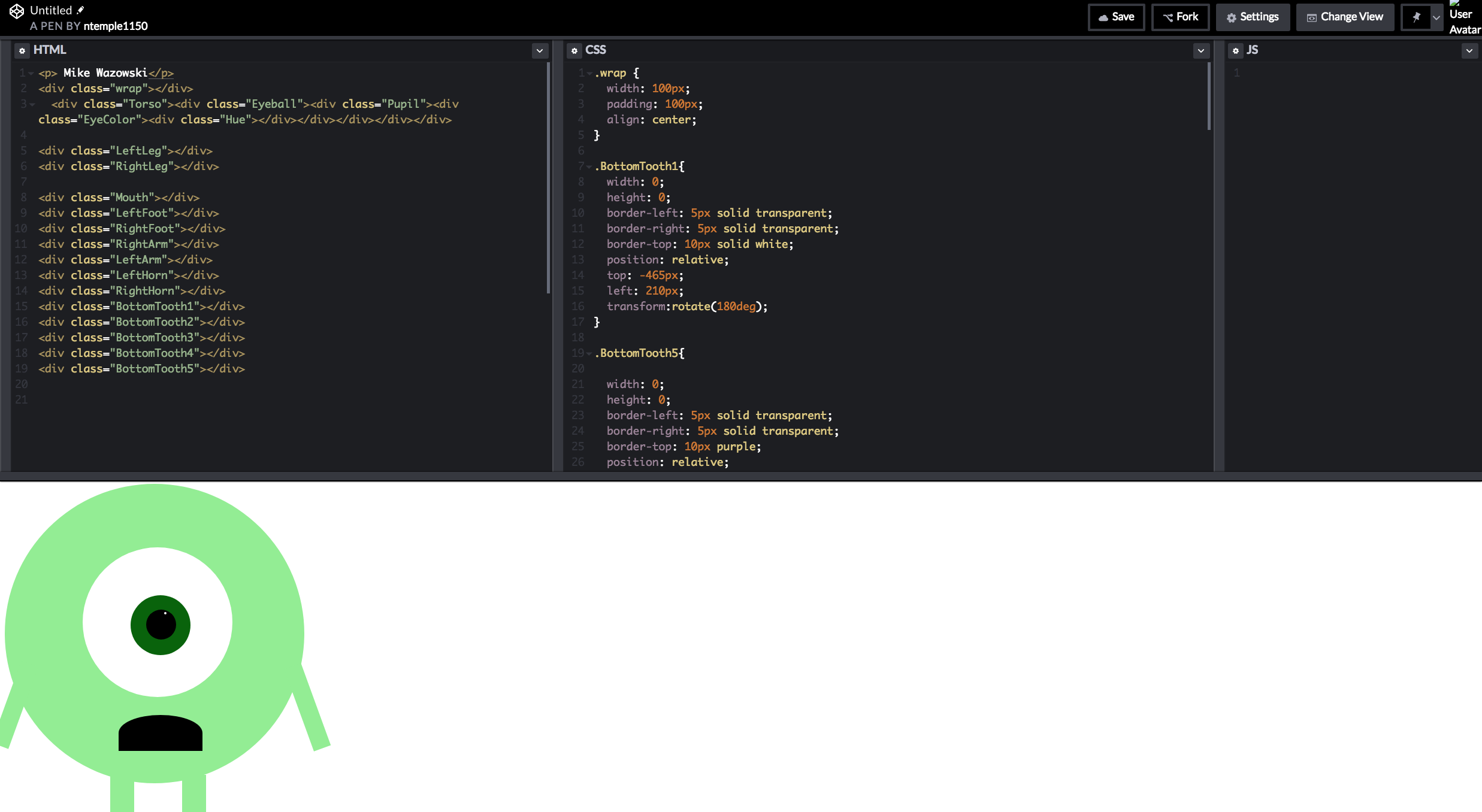The width and height of the screenshot is (1482, 812).
Task: Click the LeftArm div line
Action: click(125, 260)
